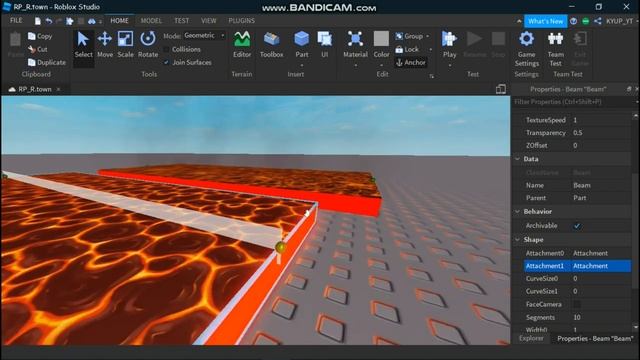Open the UI insert tool
Image resolution: width=640 pixels, height=360 pixels.
click(x=324, y=44)
